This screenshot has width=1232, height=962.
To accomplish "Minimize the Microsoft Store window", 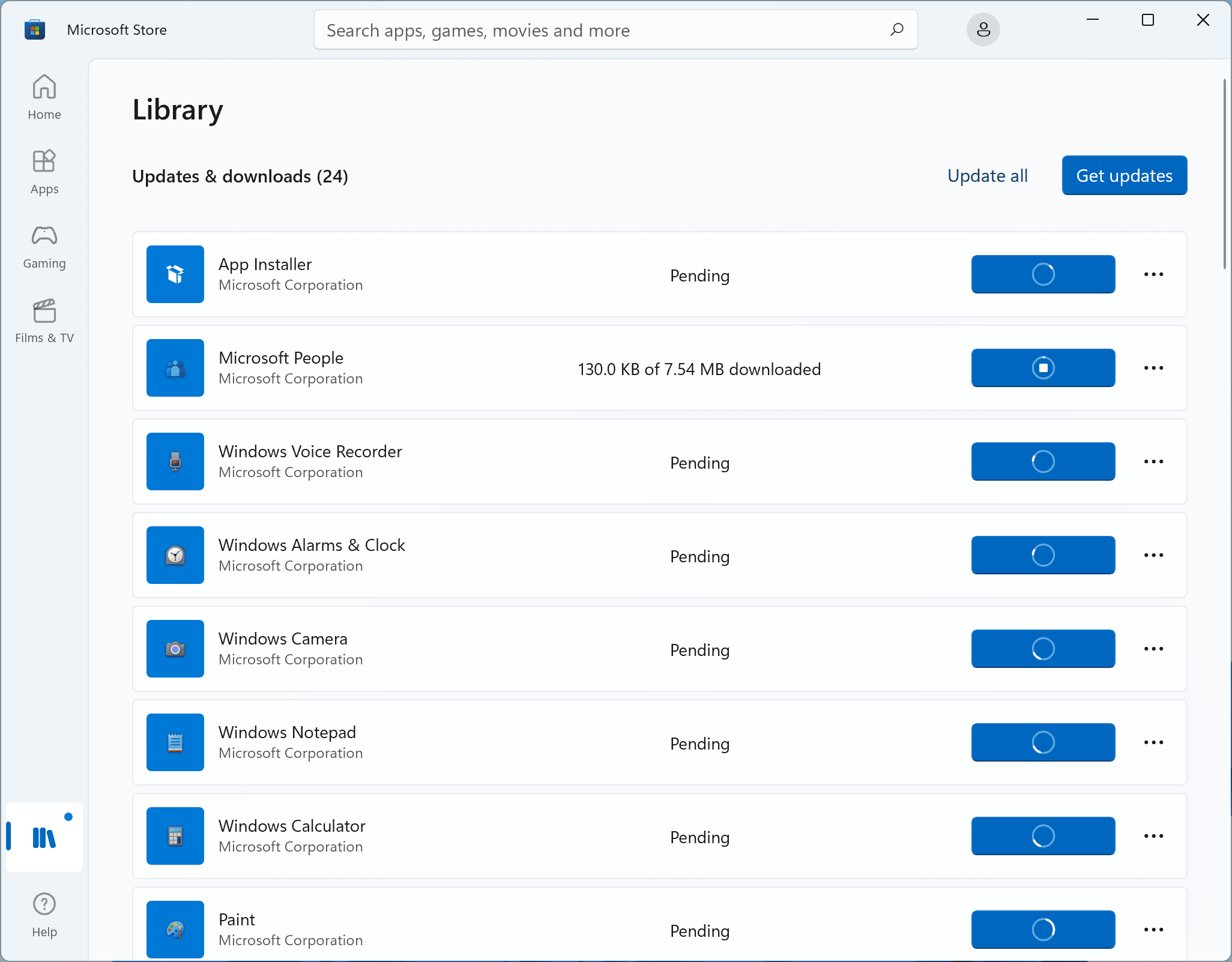I will click(1093, 20).
